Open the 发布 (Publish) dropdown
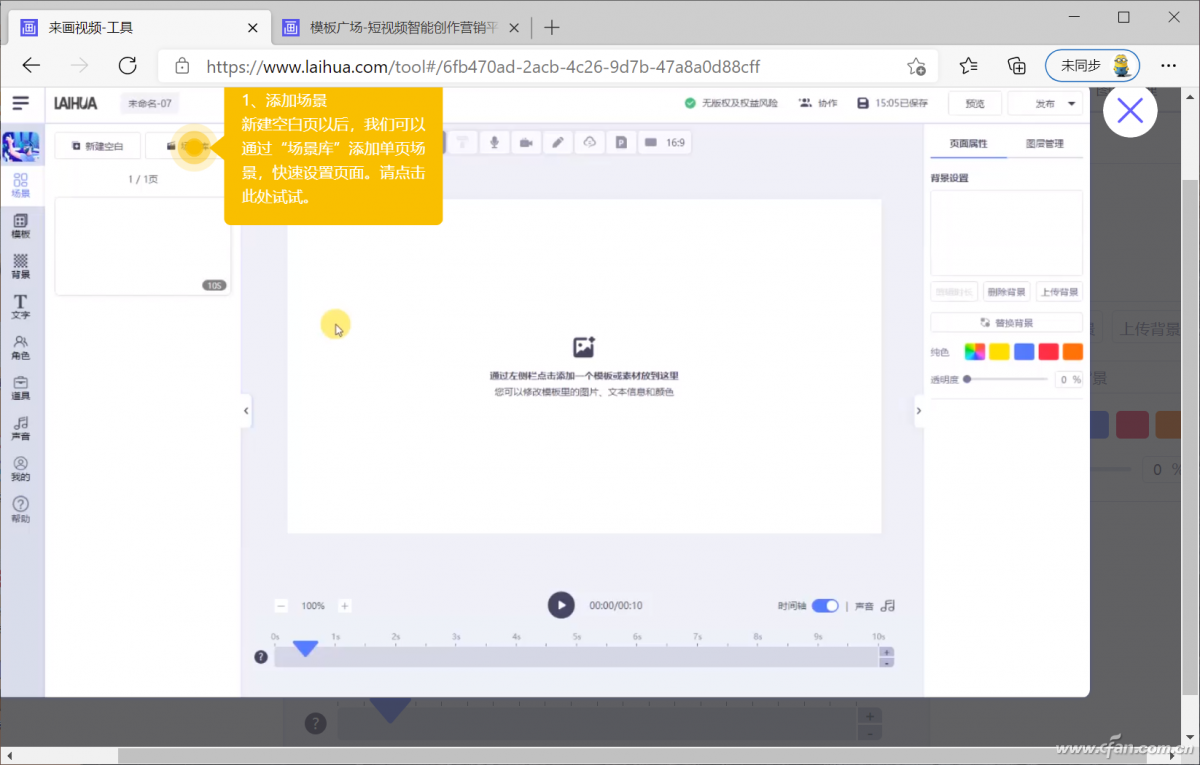The image size is (1200, 765). click(1045, 103)
